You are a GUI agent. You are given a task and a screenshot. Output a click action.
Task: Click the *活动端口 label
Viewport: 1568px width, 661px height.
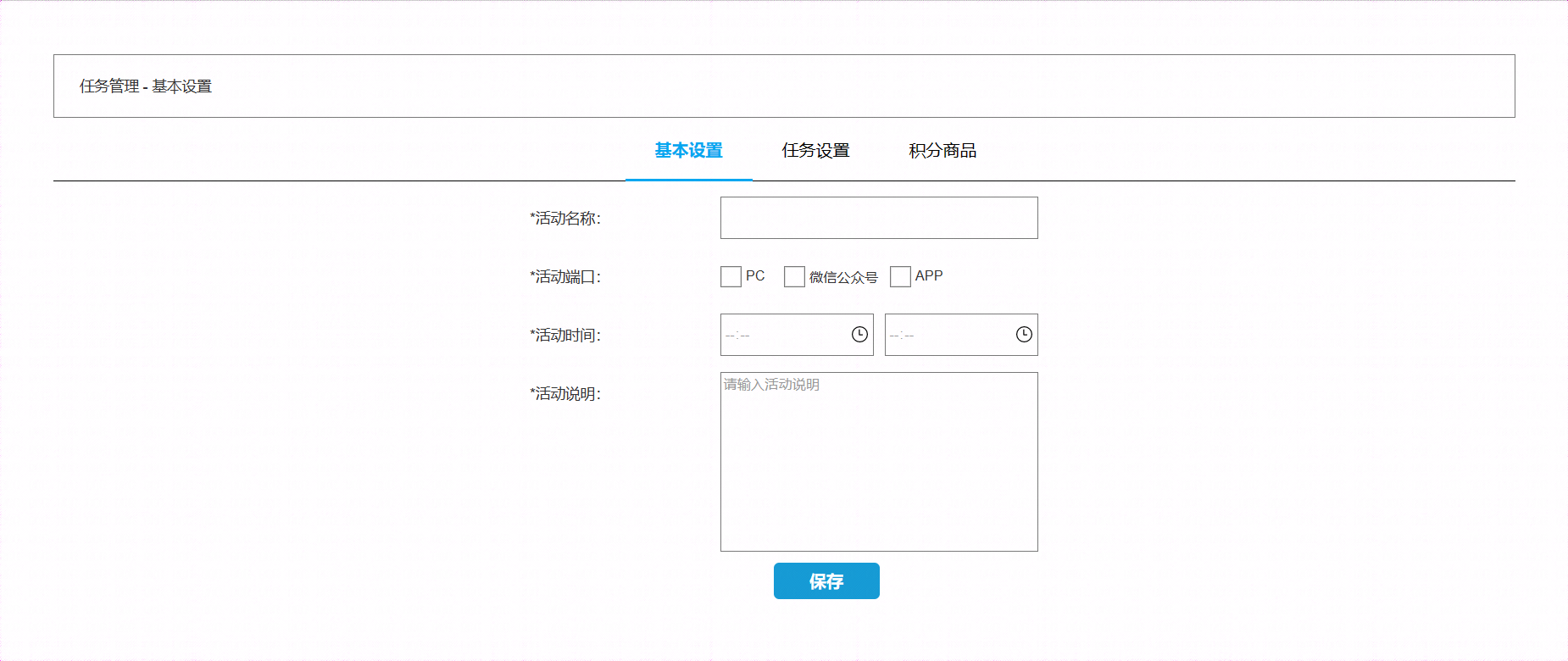coord(565,277)
